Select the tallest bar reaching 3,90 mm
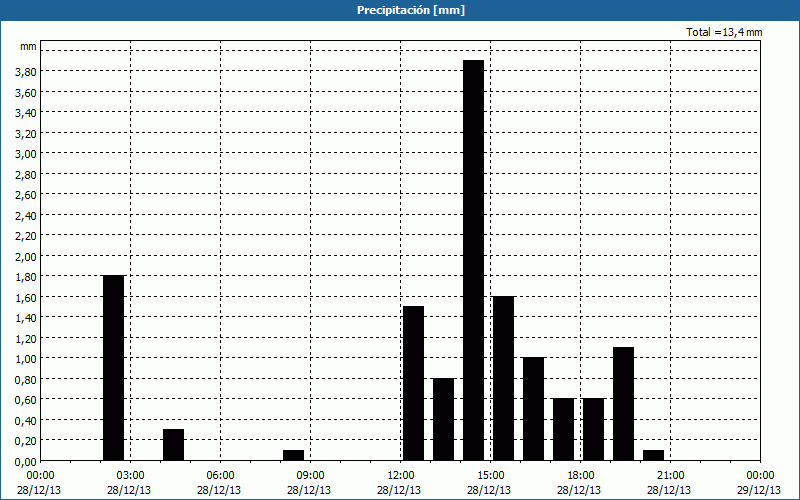This screenshot has height=500, width=800. click(x=473, y=260)
